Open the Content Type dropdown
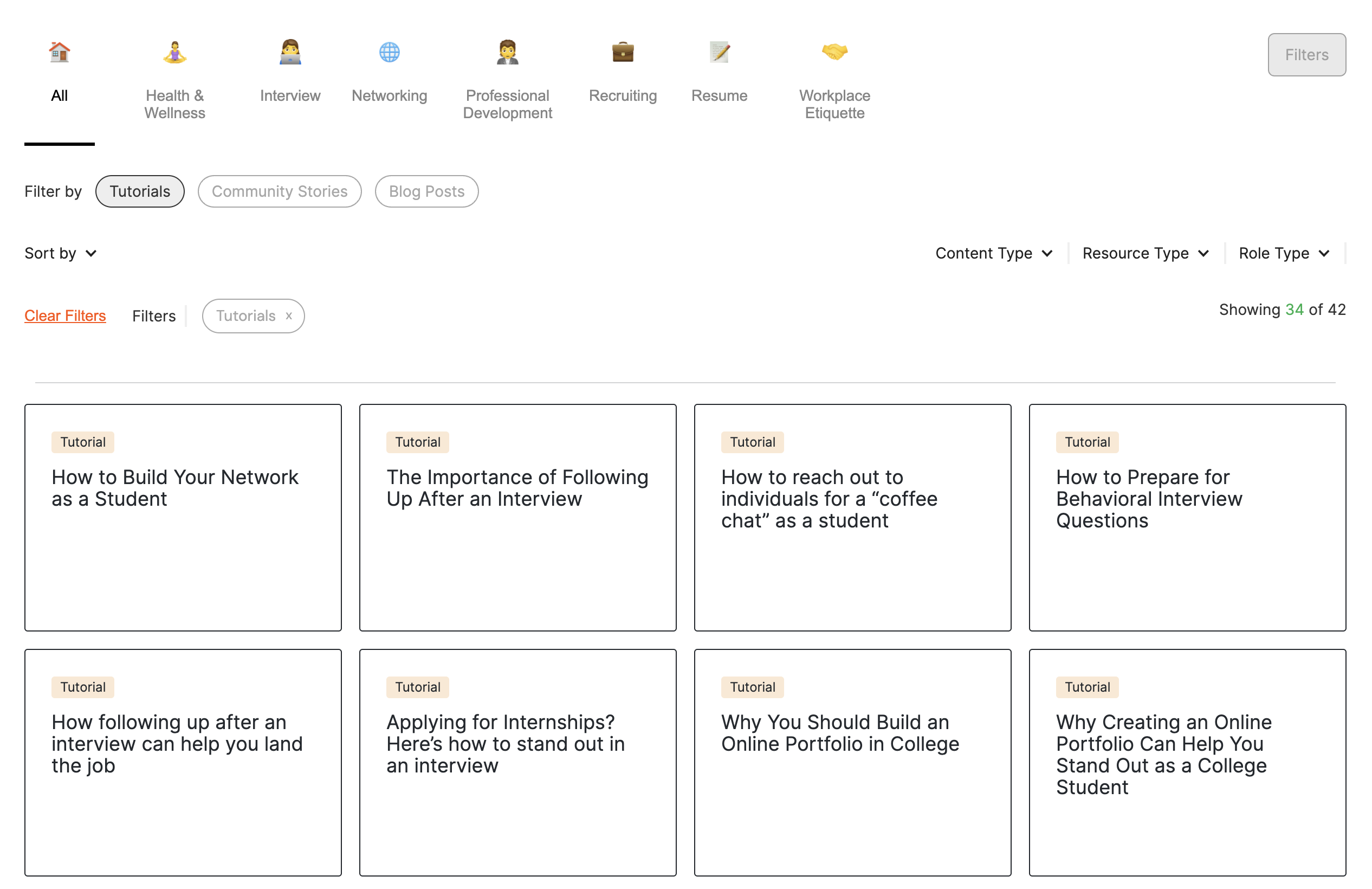This screenshot has height=889, width=1372. (x=993, y=253)
